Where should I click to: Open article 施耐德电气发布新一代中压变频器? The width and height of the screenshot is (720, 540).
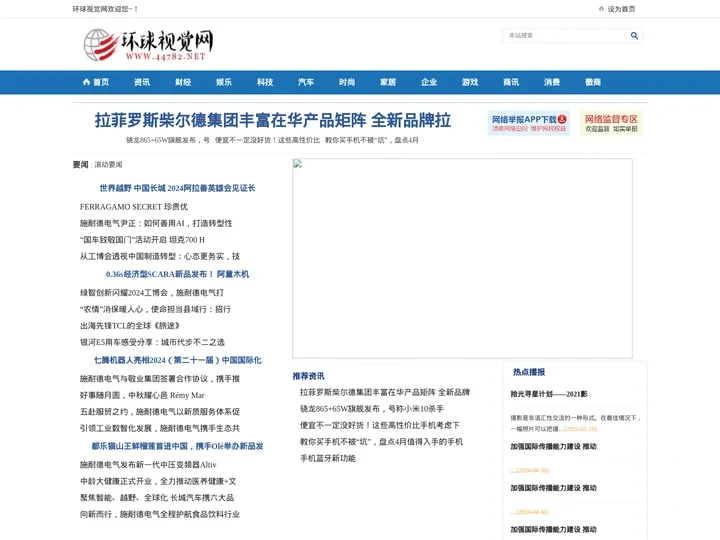pyautogui.click(x=148, y=465)
